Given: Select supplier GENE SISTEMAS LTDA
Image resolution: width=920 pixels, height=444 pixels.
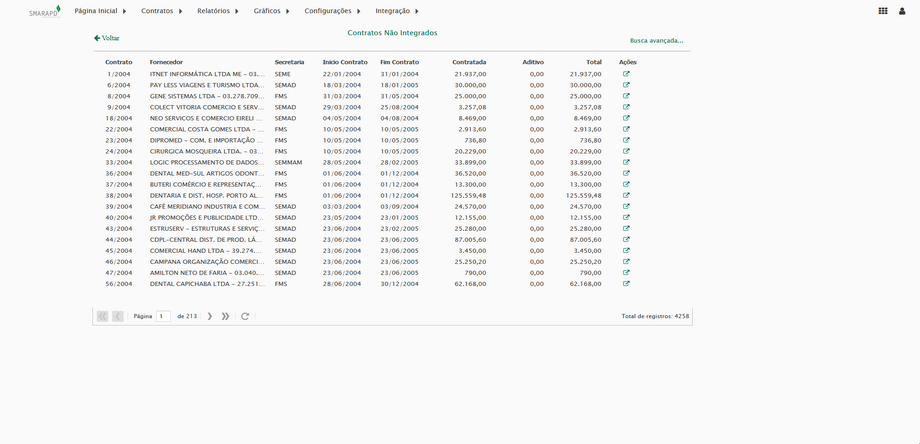Looking at the screenshot, I should coord(207,96).
